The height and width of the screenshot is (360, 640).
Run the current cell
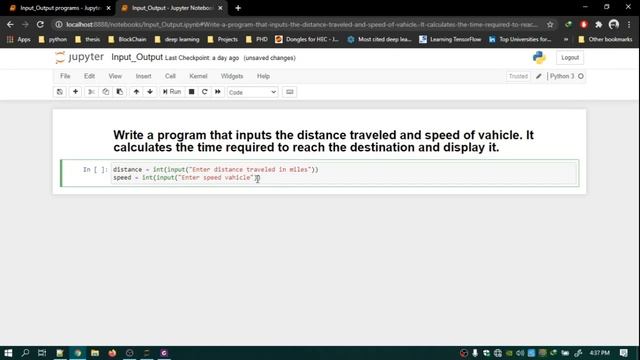[172, 92]
